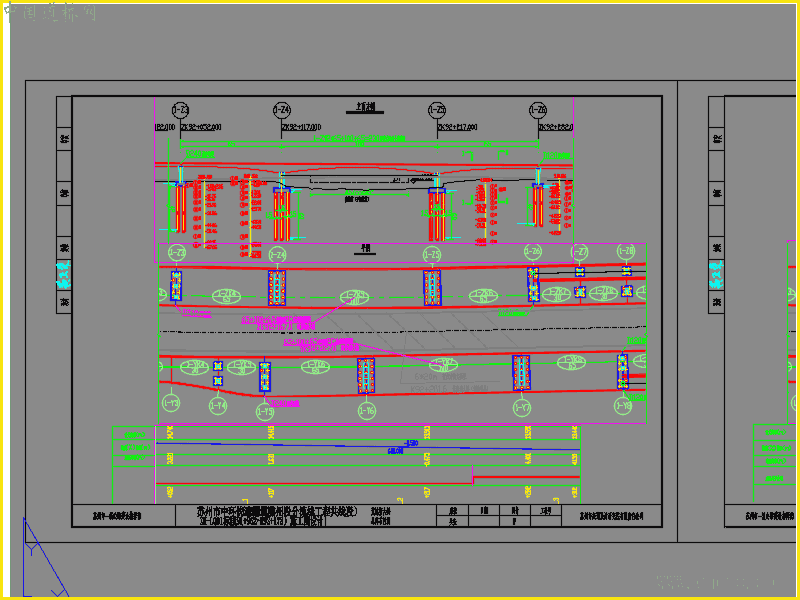Click the project title in title block

[x=278, y=516]
